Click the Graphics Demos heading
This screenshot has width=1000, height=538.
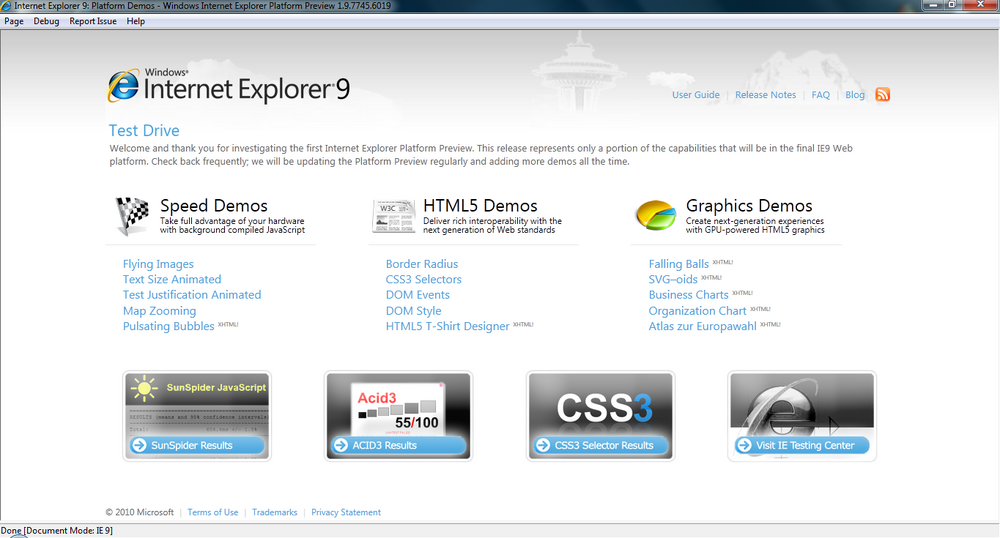pos(749,206)
